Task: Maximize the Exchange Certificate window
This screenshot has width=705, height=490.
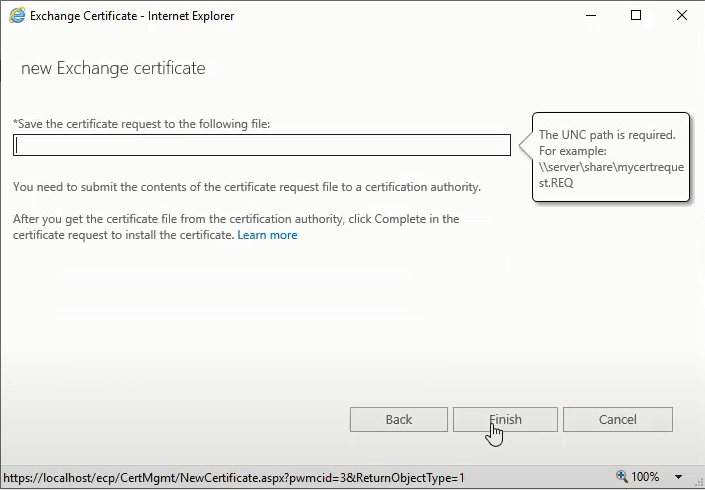Action: pyautogui.click(x=636, y=16)
